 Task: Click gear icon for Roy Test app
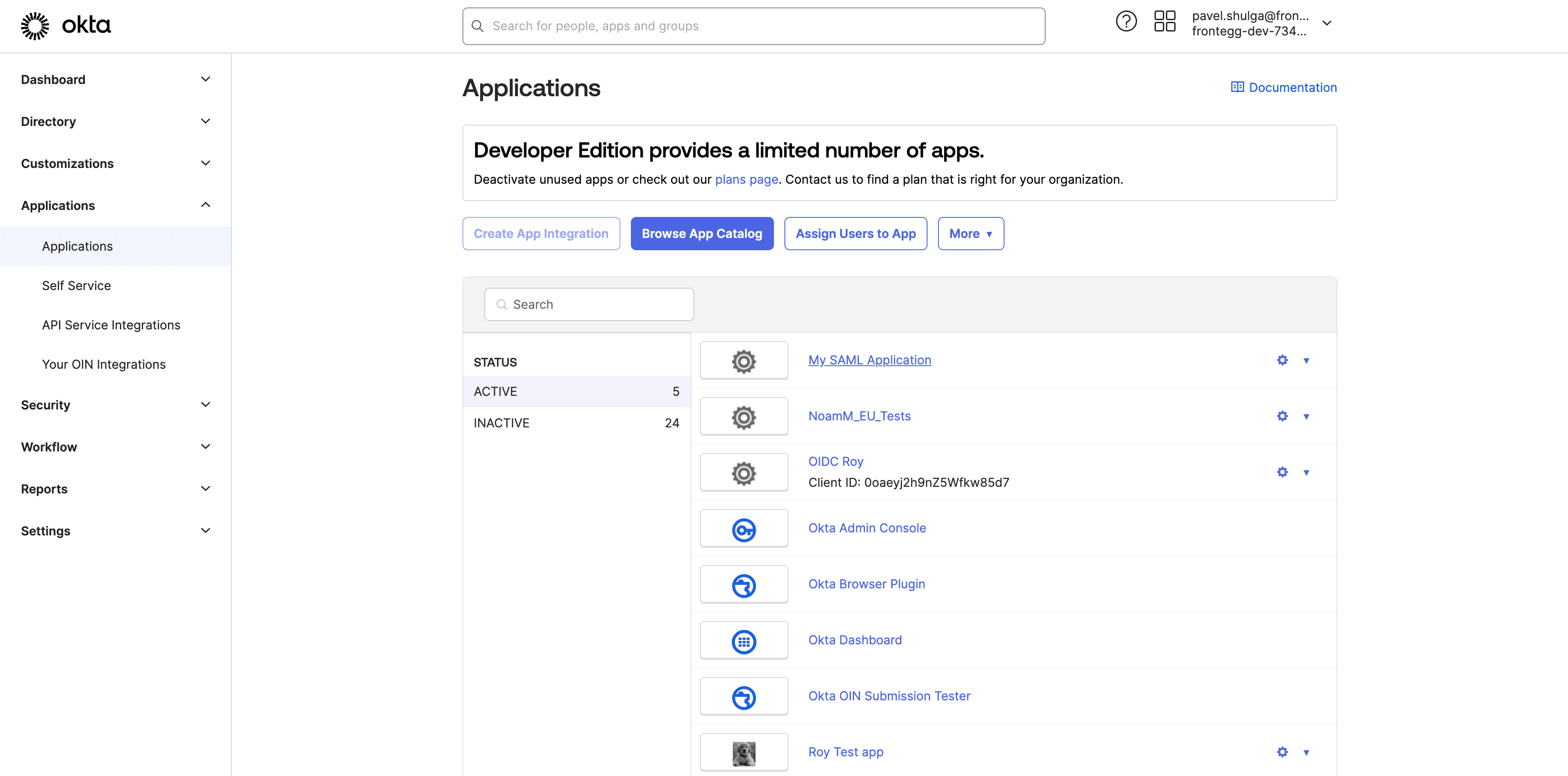pos(1282,752)
